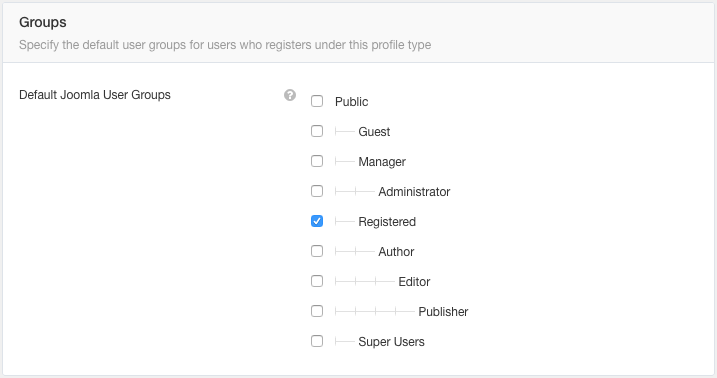Click the Registered label text
This screenshot has height=378, width=717.
click(x=387, y=222)
